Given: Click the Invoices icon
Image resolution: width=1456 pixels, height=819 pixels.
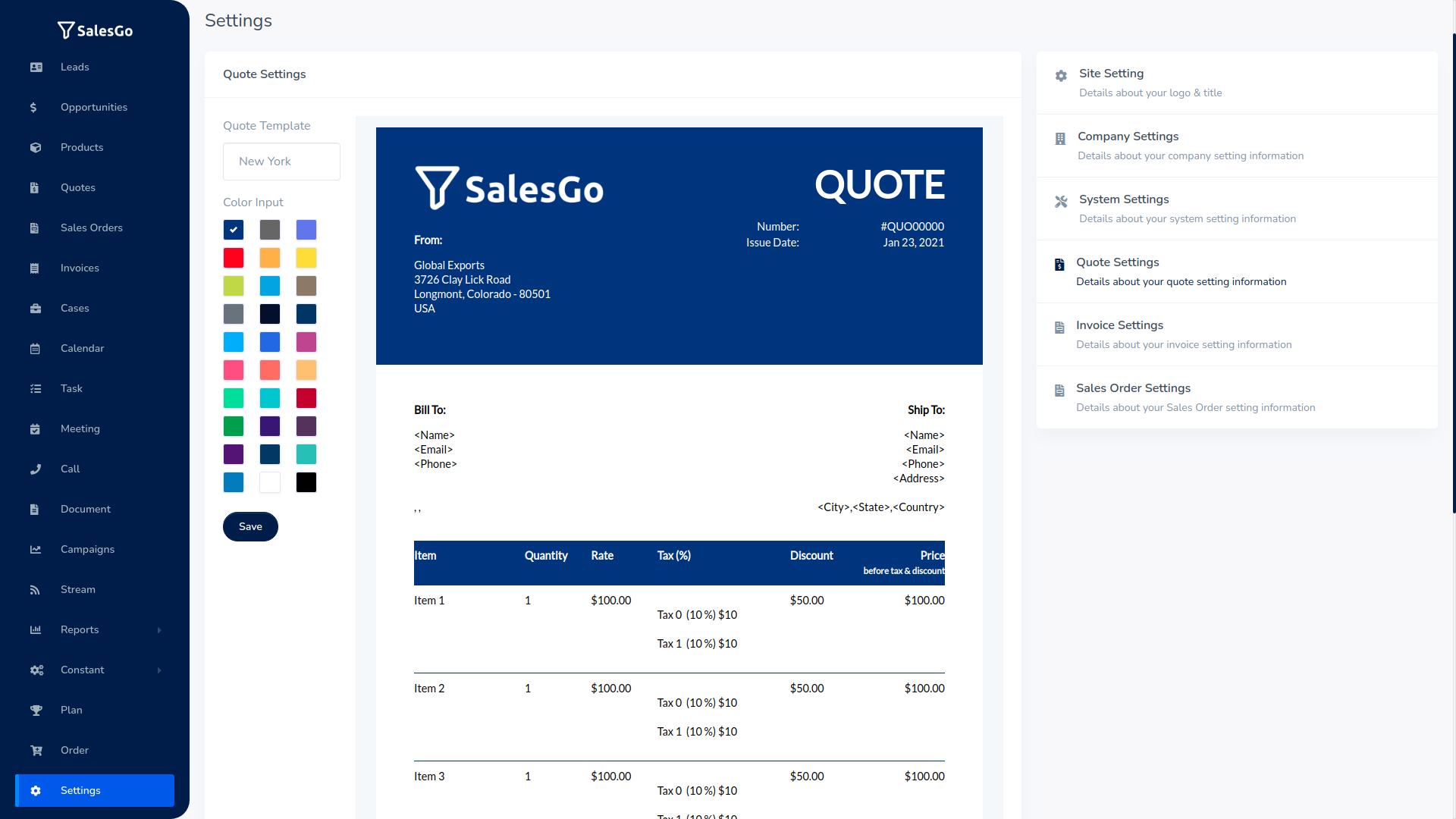Looking at the screenshot, I should click(x=36, y=268).
